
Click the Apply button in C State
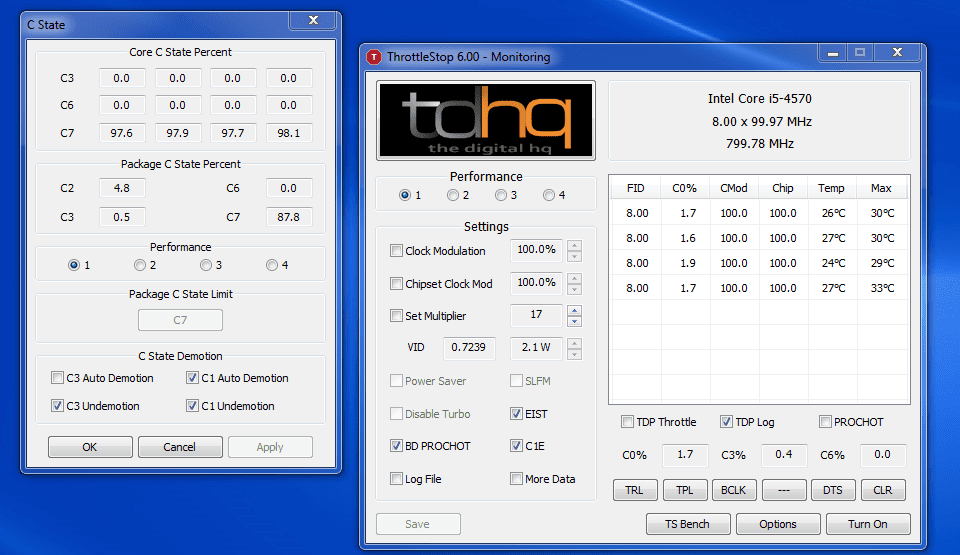pos(270,447)
